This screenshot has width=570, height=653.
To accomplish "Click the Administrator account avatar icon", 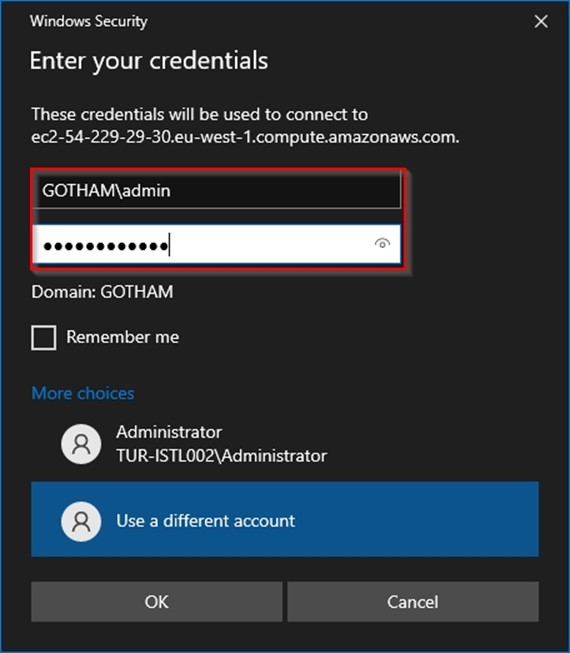I will tap(81, 444).
